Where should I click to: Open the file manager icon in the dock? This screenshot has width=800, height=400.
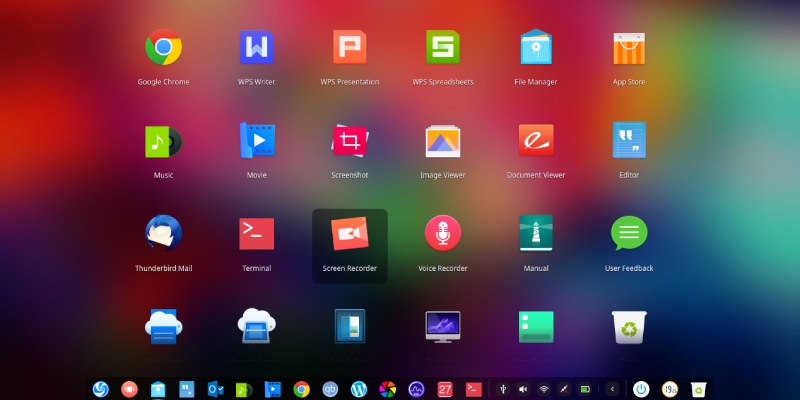pos(158,389)
